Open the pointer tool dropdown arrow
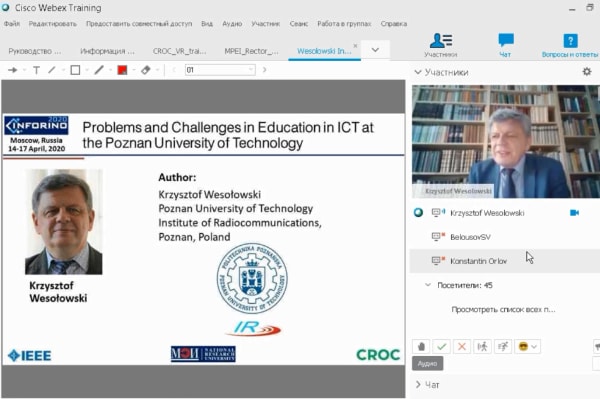The image size is (600, 399). 24,70
